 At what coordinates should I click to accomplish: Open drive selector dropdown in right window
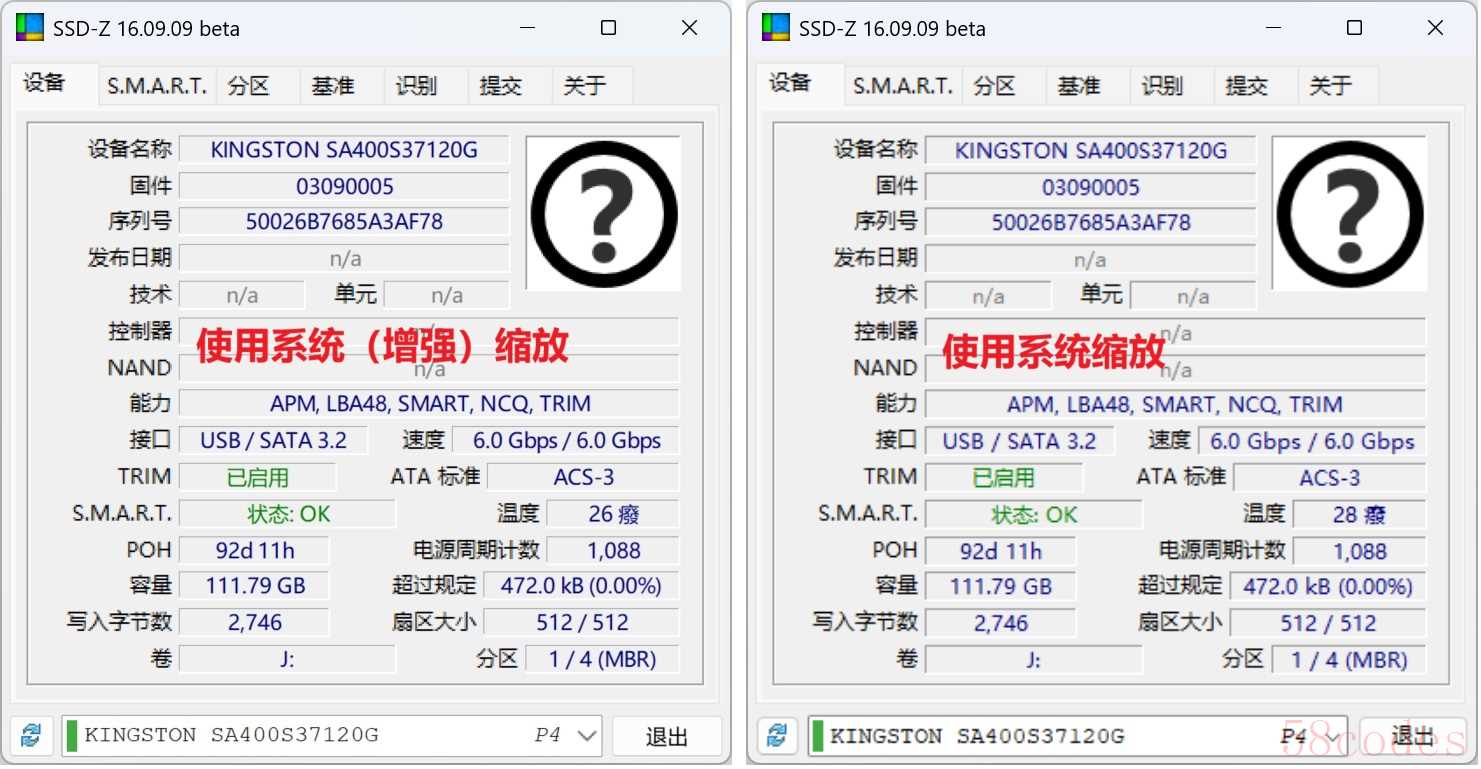[x=1333, y=737]
